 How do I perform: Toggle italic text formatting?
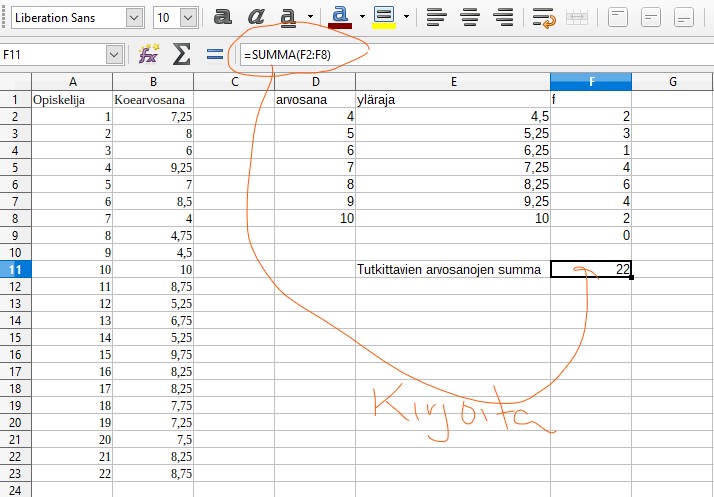(x=256, y=17)
